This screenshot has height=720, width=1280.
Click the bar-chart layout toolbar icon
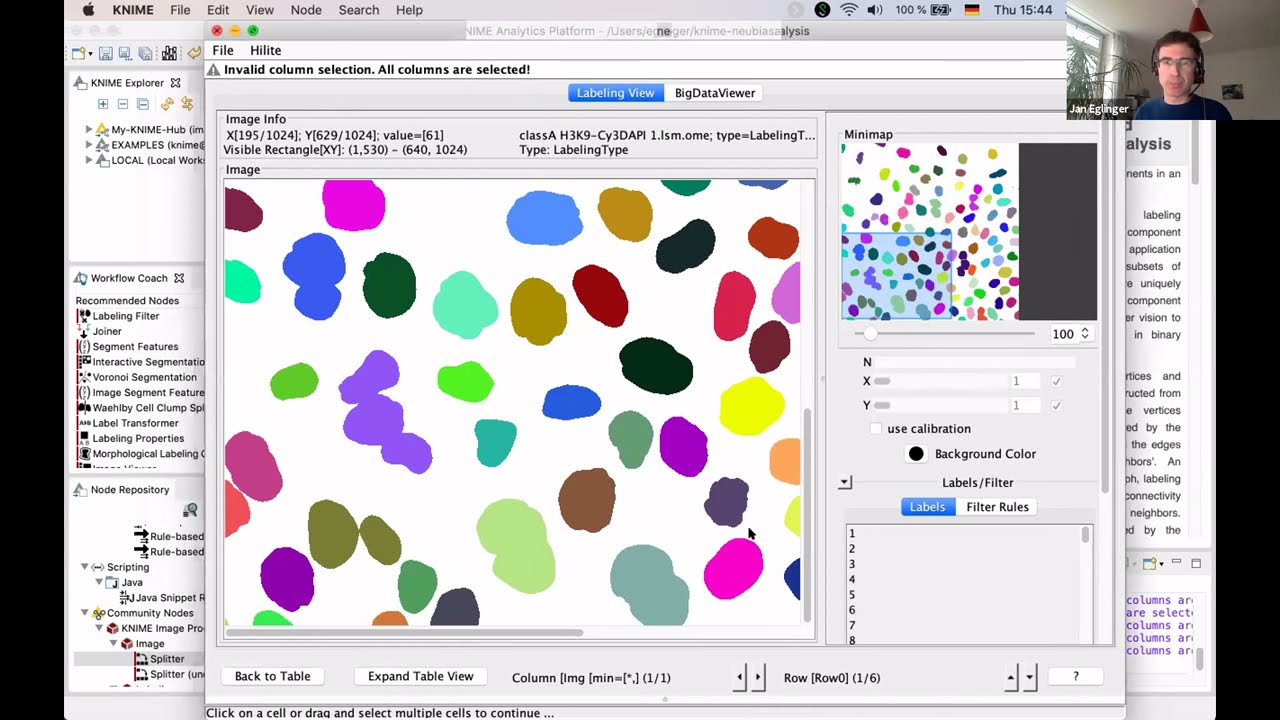tap(170, 53)
